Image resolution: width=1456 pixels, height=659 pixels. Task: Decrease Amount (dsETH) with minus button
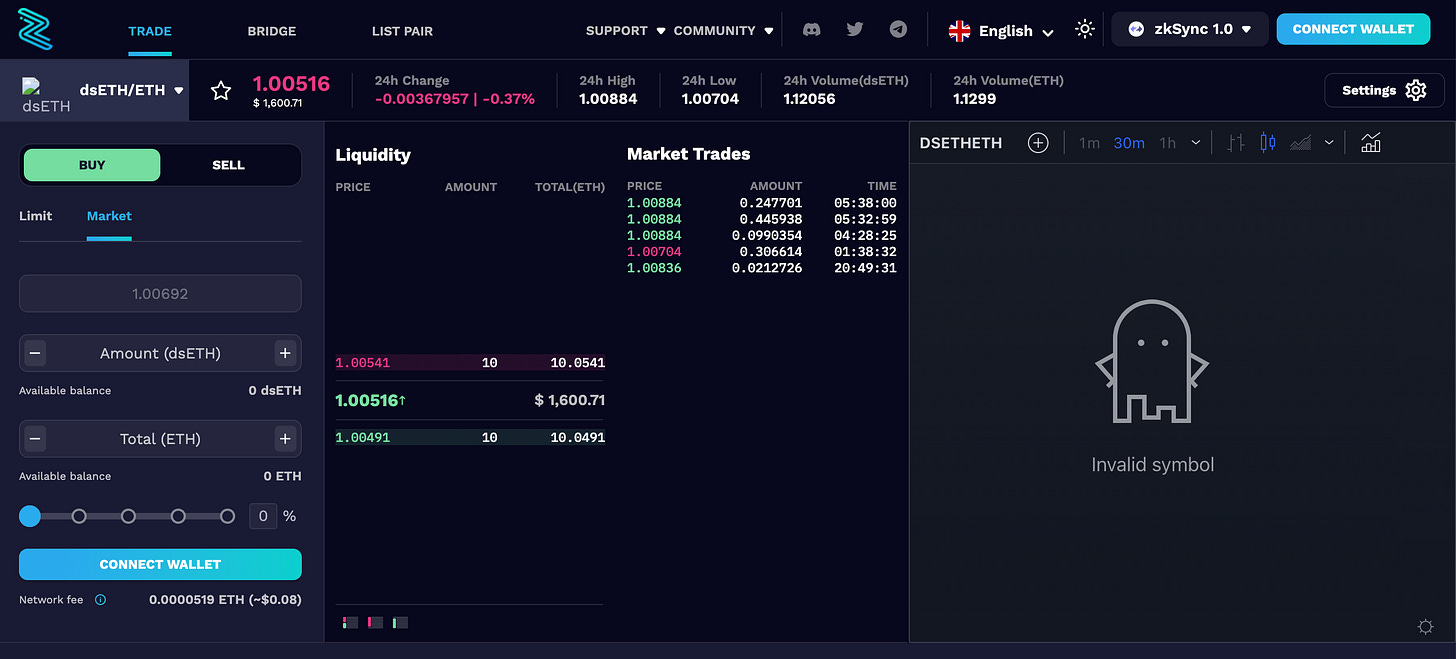[35, 353]
